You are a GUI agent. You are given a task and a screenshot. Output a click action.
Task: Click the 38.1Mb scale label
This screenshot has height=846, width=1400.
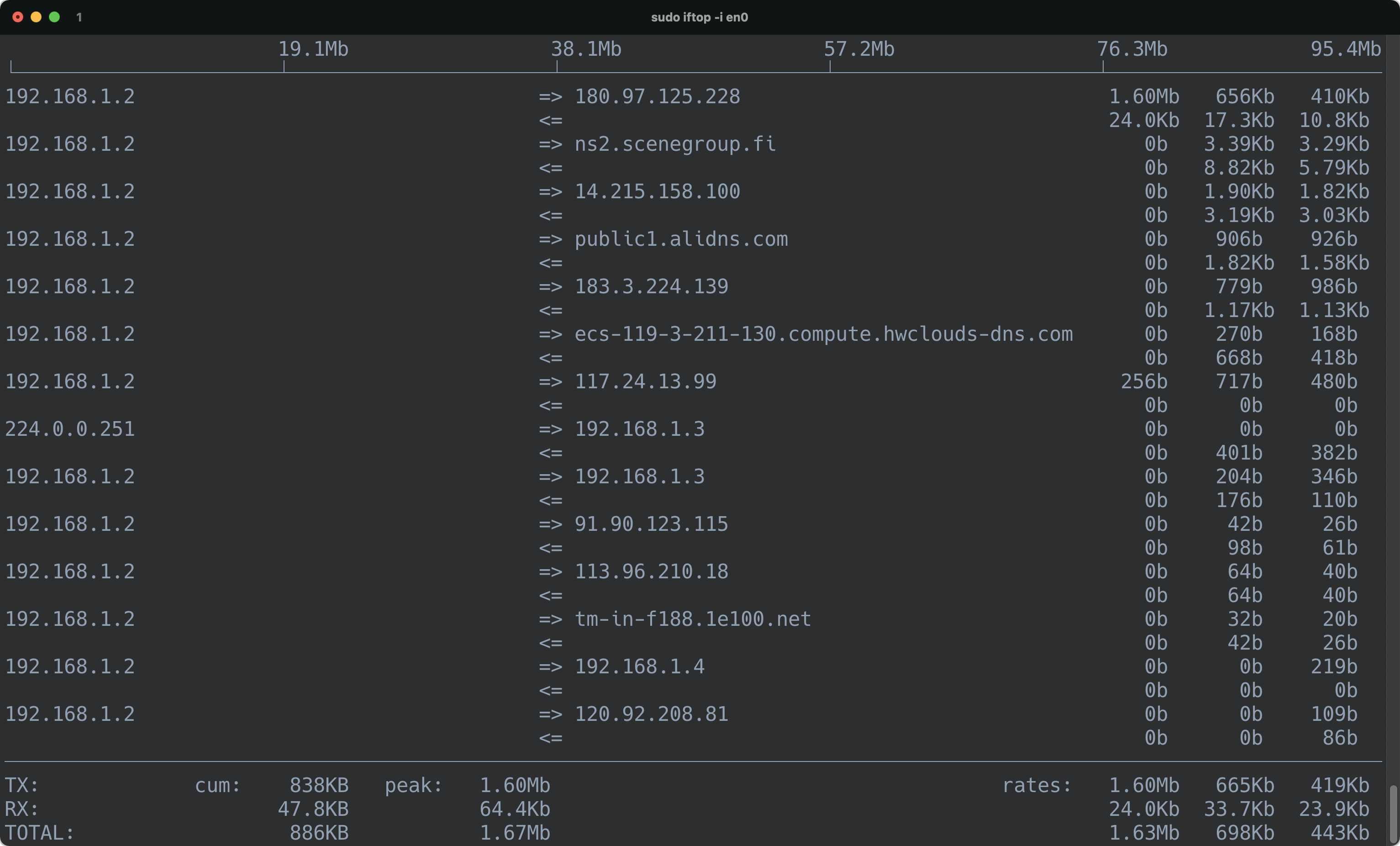point(586,49)
